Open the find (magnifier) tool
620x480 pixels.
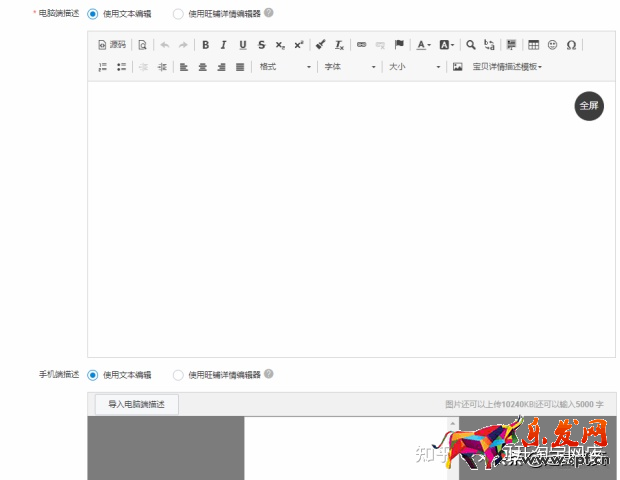tap(470, 45)
